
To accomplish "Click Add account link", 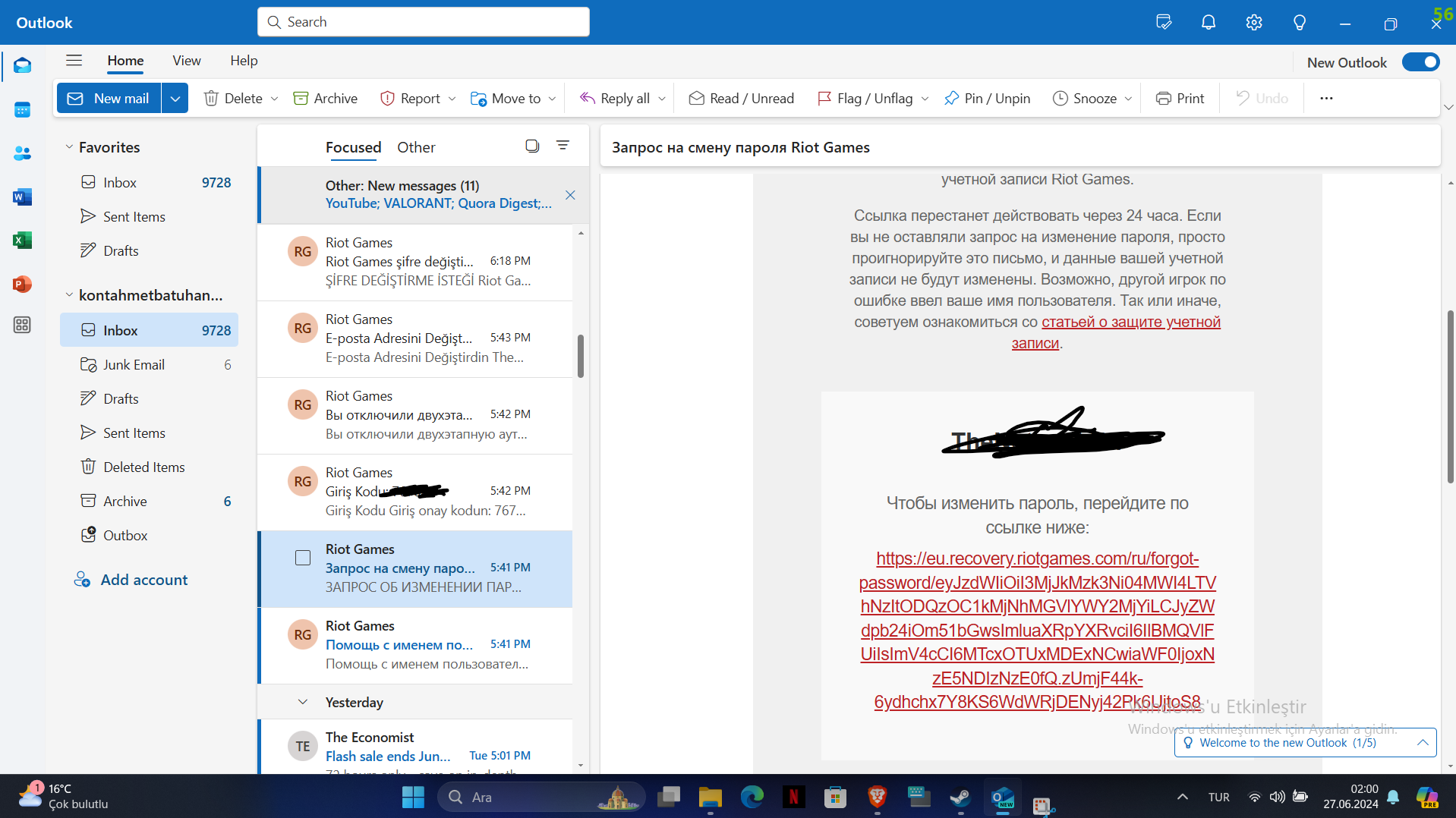I will 131,580.
